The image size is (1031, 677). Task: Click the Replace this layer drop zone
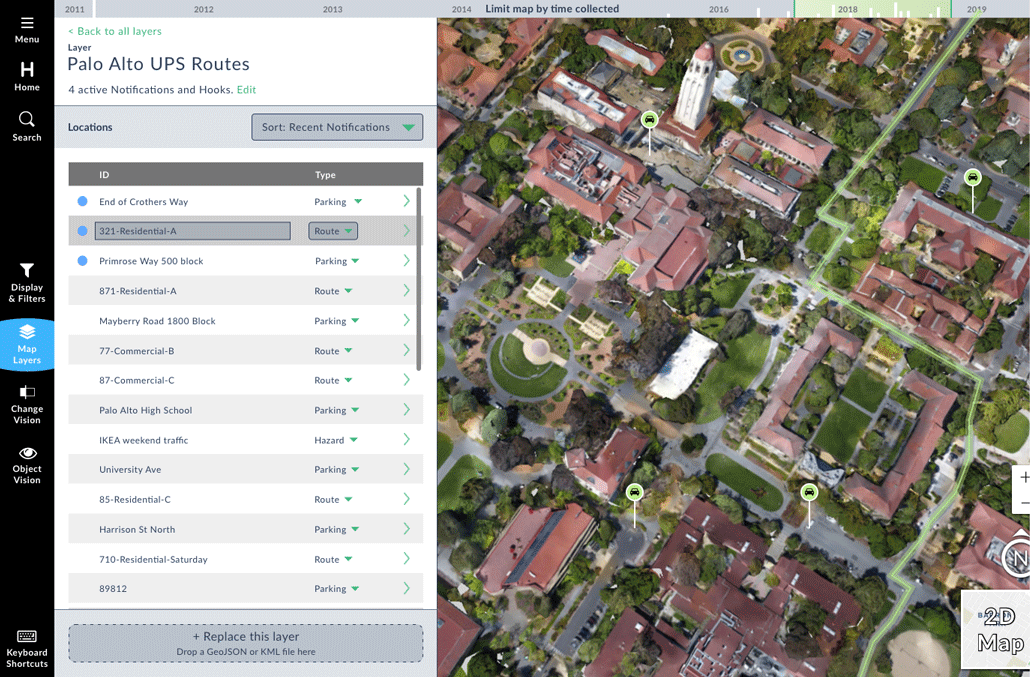[245, 643]
